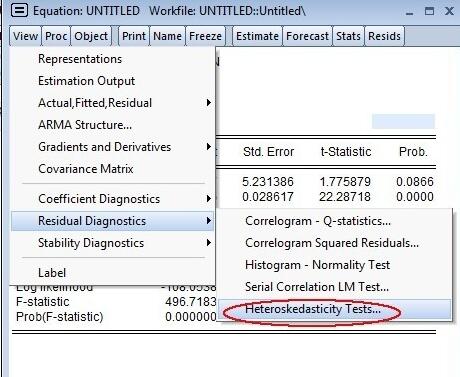Click the t-Statistic column header

[x=346, y=152]
